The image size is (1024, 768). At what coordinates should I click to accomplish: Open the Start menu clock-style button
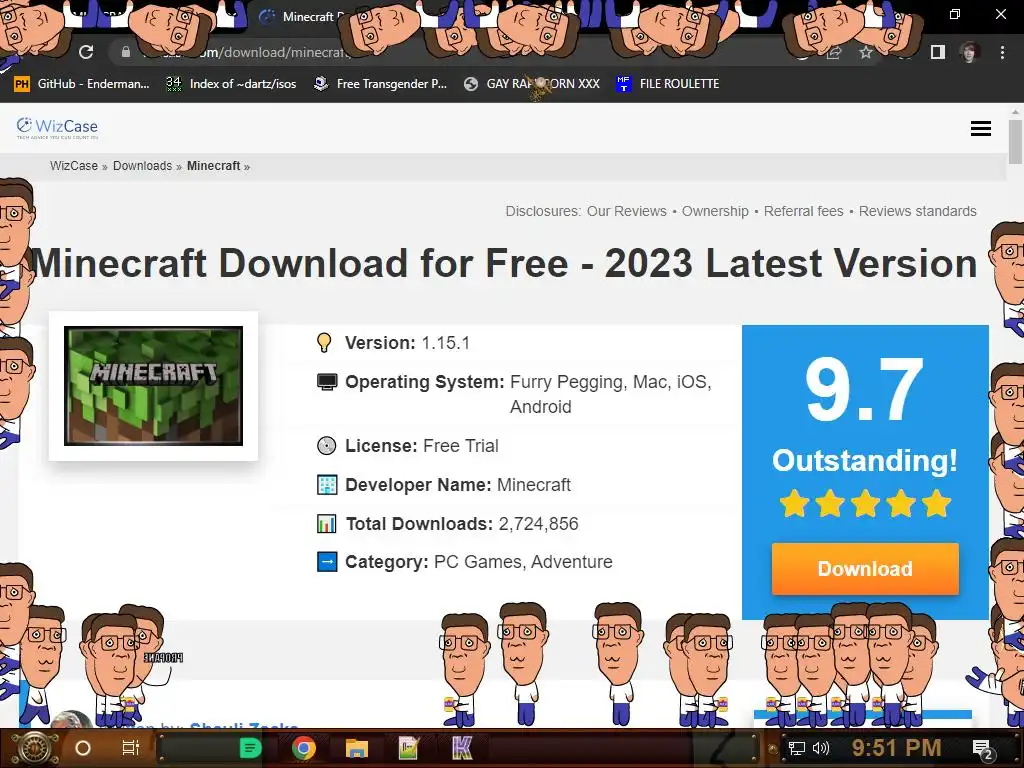point(35,748)
